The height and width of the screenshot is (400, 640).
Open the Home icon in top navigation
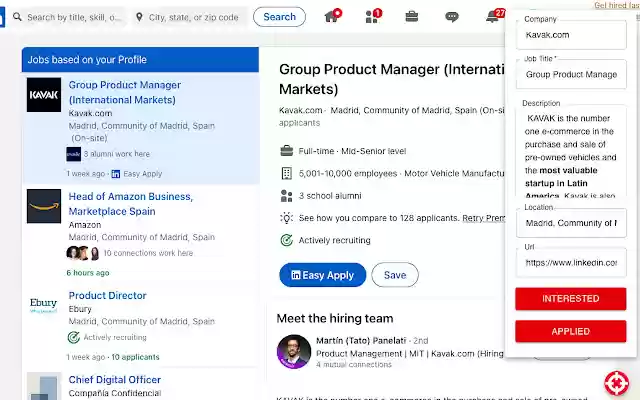(332, 16)
